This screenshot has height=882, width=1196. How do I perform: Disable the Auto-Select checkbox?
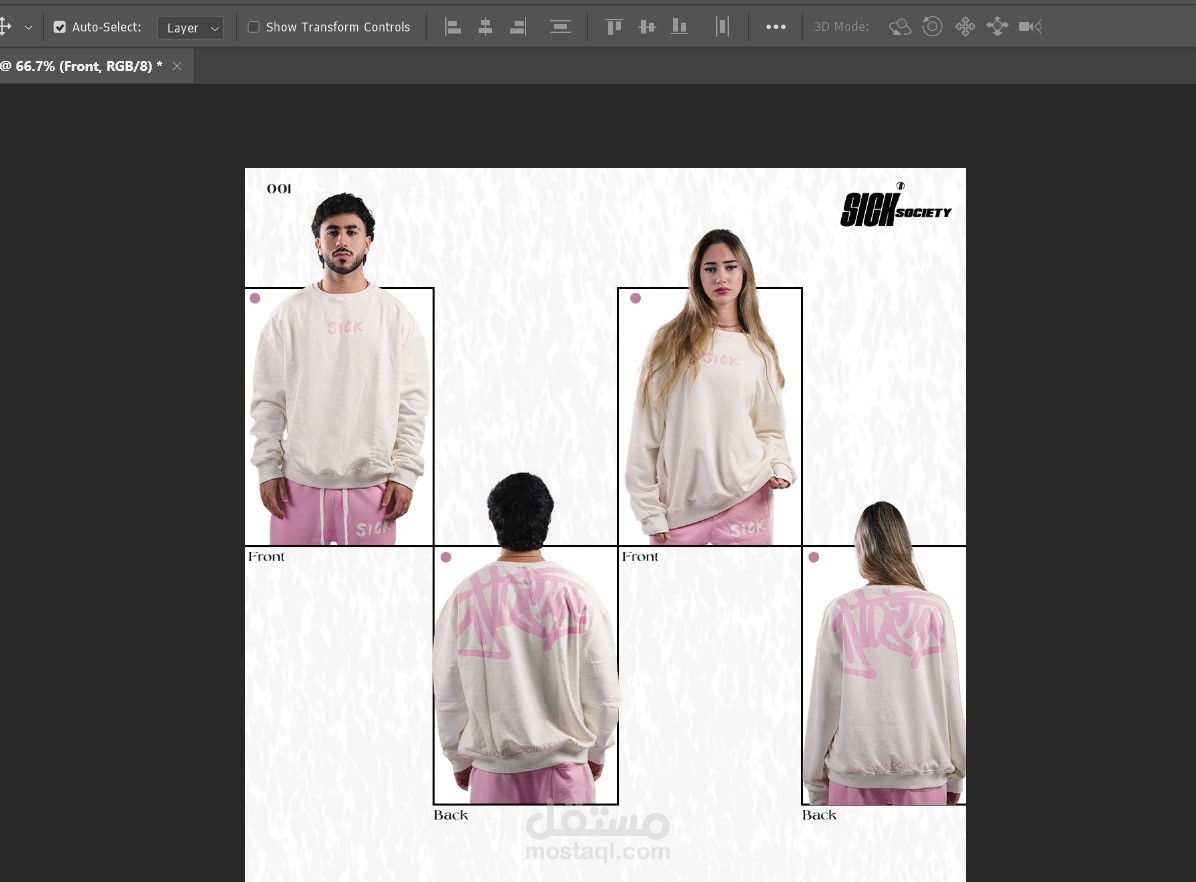tap(59, 27)
